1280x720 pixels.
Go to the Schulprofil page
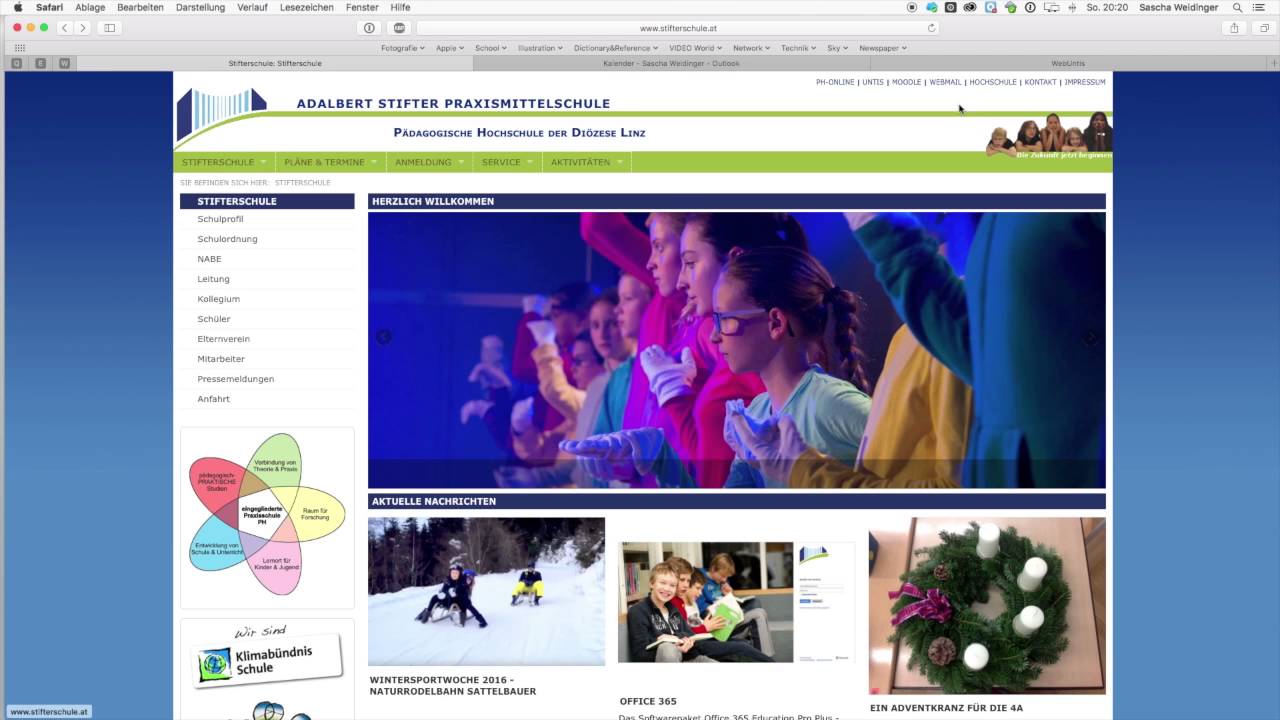tap(220, 219)
